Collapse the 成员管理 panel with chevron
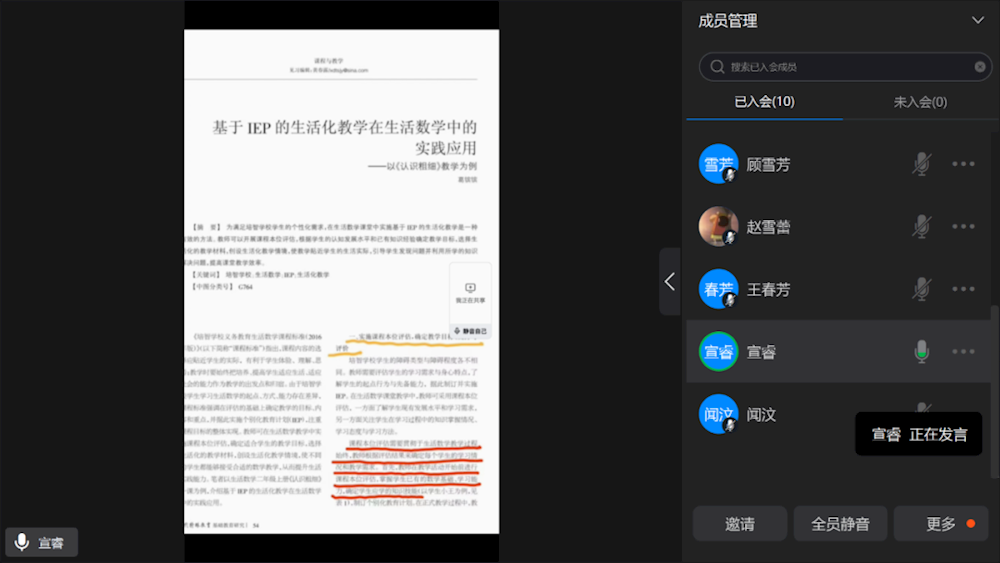 977,20
